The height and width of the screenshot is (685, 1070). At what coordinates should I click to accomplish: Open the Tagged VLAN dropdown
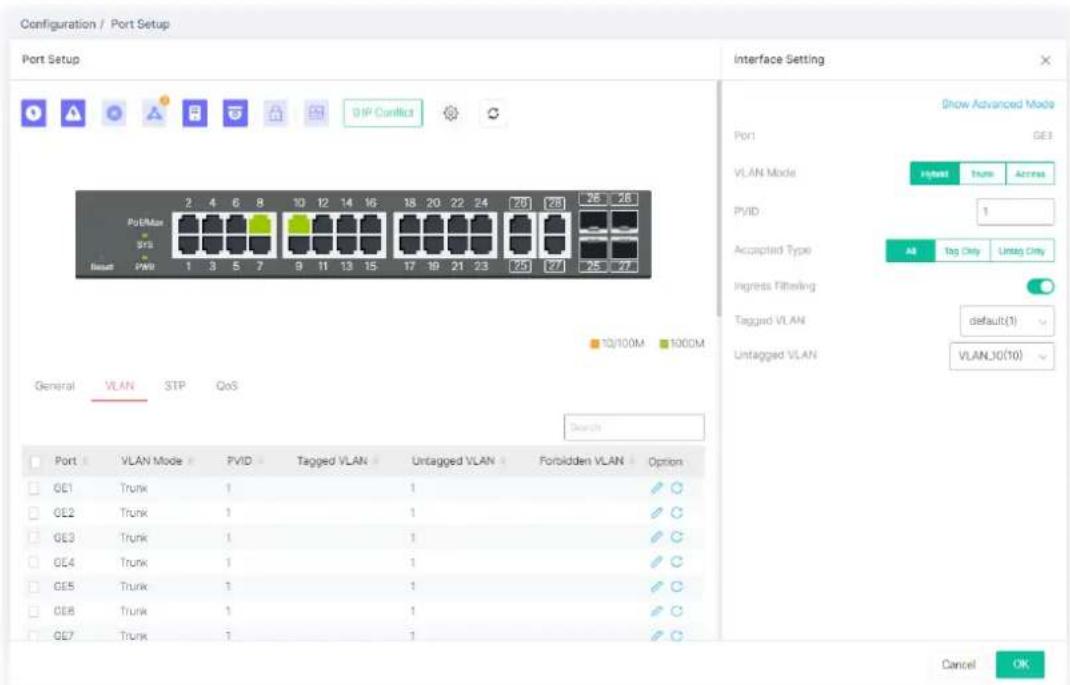1007,321
